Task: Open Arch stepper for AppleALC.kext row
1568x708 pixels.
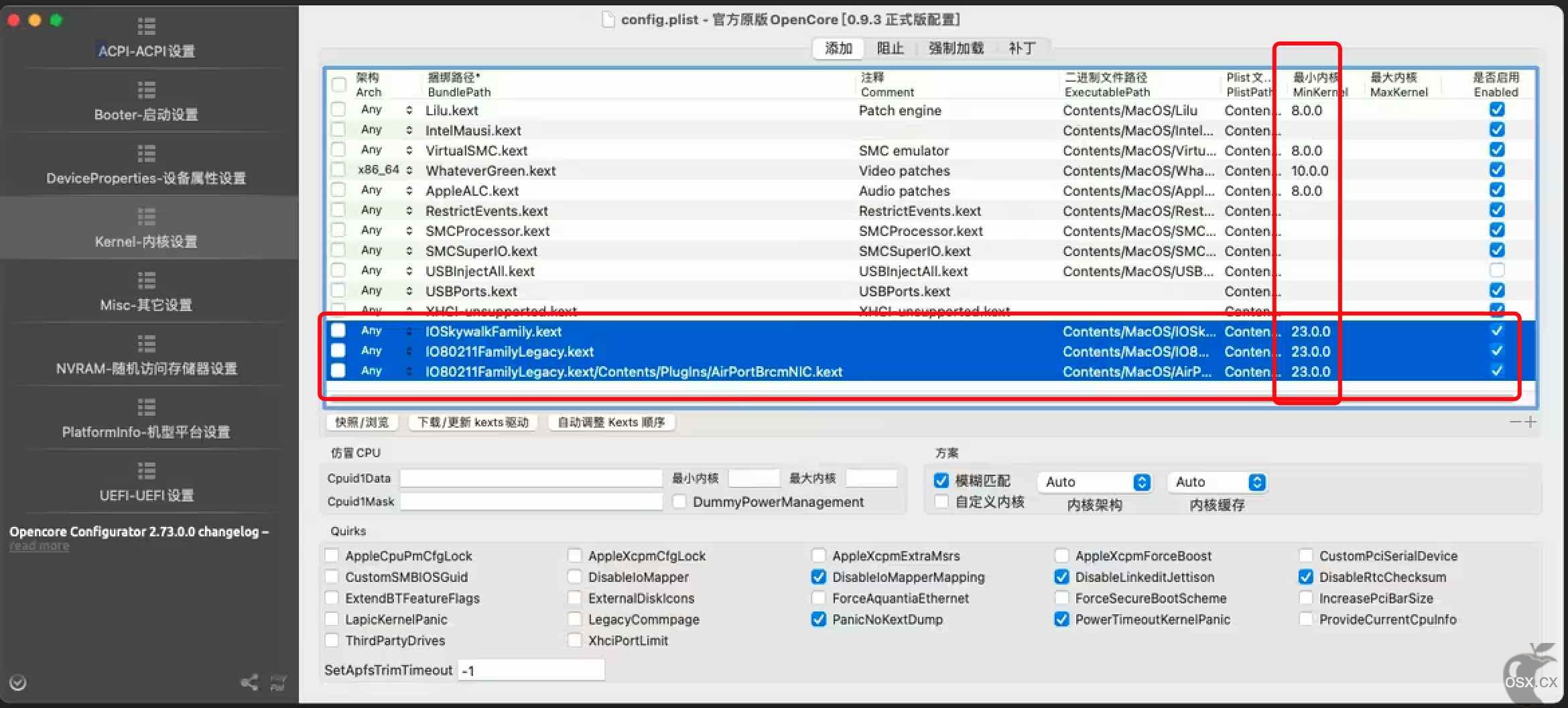Action: pos(409,190)
